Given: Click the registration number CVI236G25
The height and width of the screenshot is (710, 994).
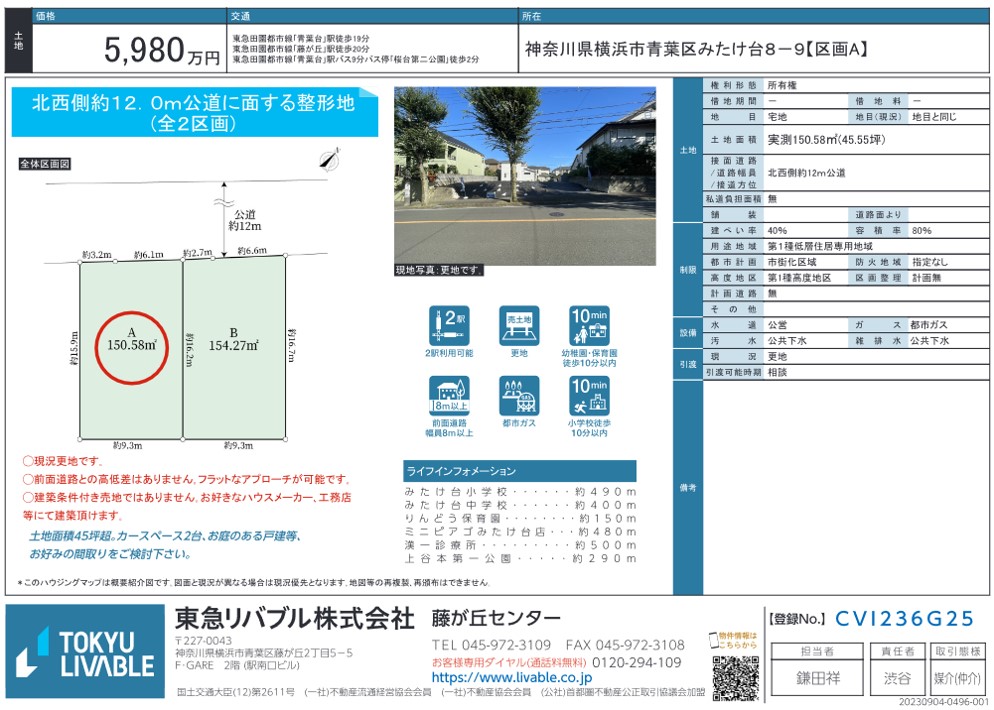Looking at the screenshot, I should [x=903, y=619].
